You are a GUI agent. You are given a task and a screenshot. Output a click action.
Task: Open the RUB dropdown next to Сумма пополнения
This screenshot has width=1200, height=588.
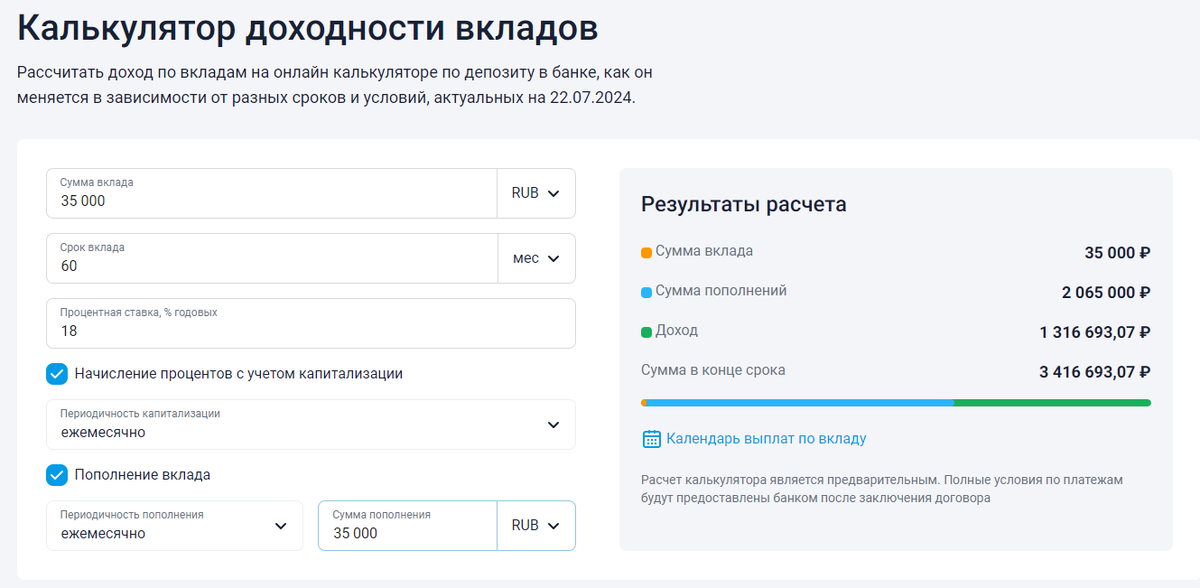536,525
